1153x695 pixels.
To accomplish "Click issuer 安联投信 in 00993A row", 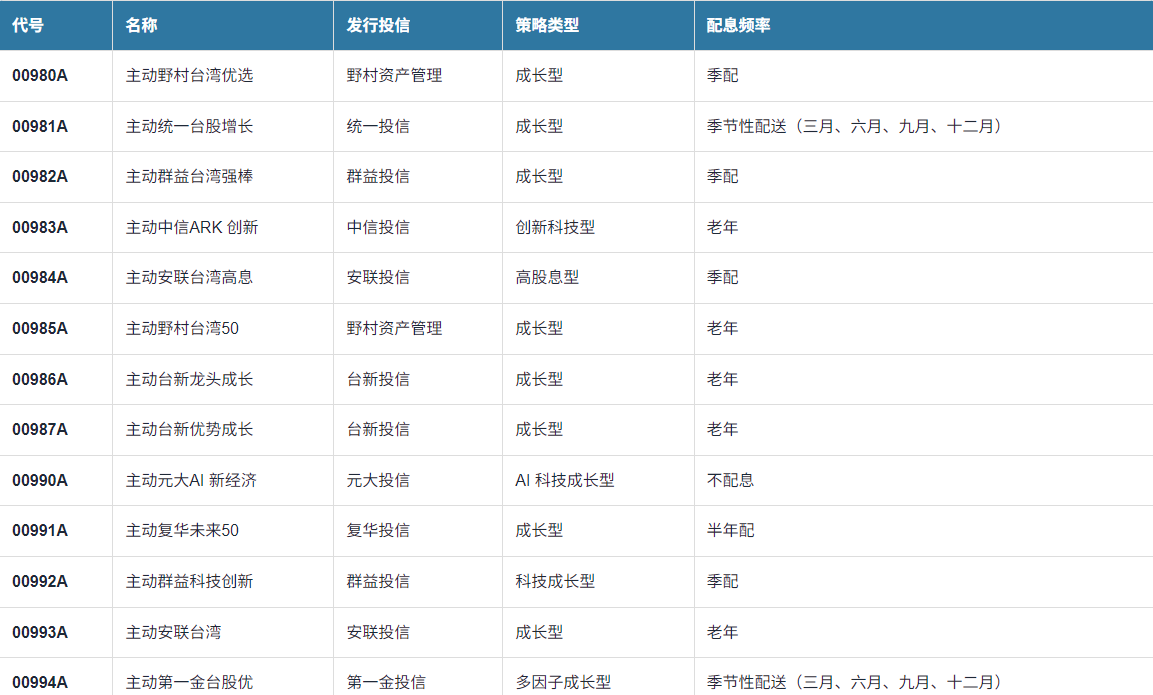I will coord(378,632).
